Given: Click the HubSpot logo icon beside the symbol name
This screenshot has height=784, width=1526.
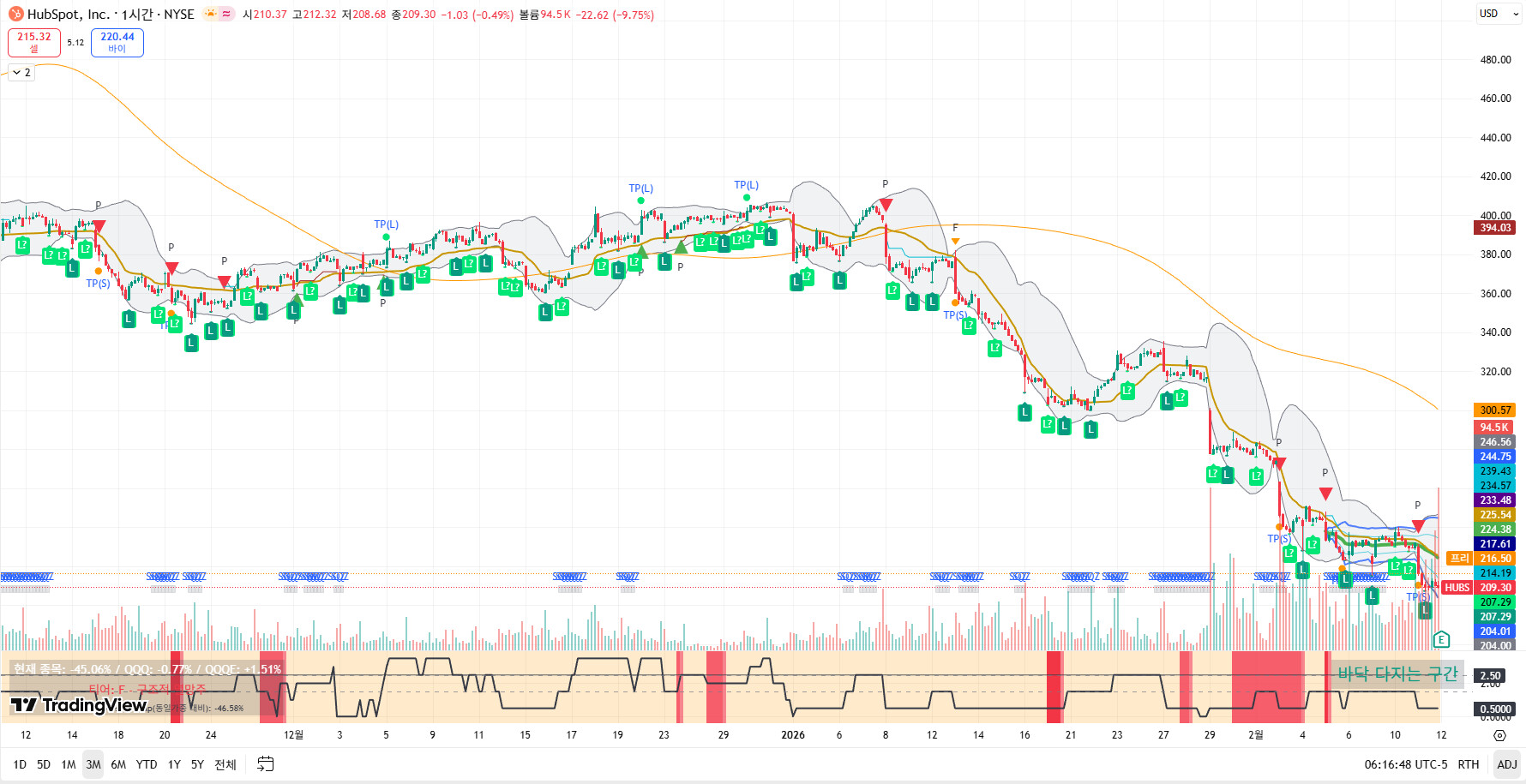Looking at the screenshot, I should coord(15,14).
